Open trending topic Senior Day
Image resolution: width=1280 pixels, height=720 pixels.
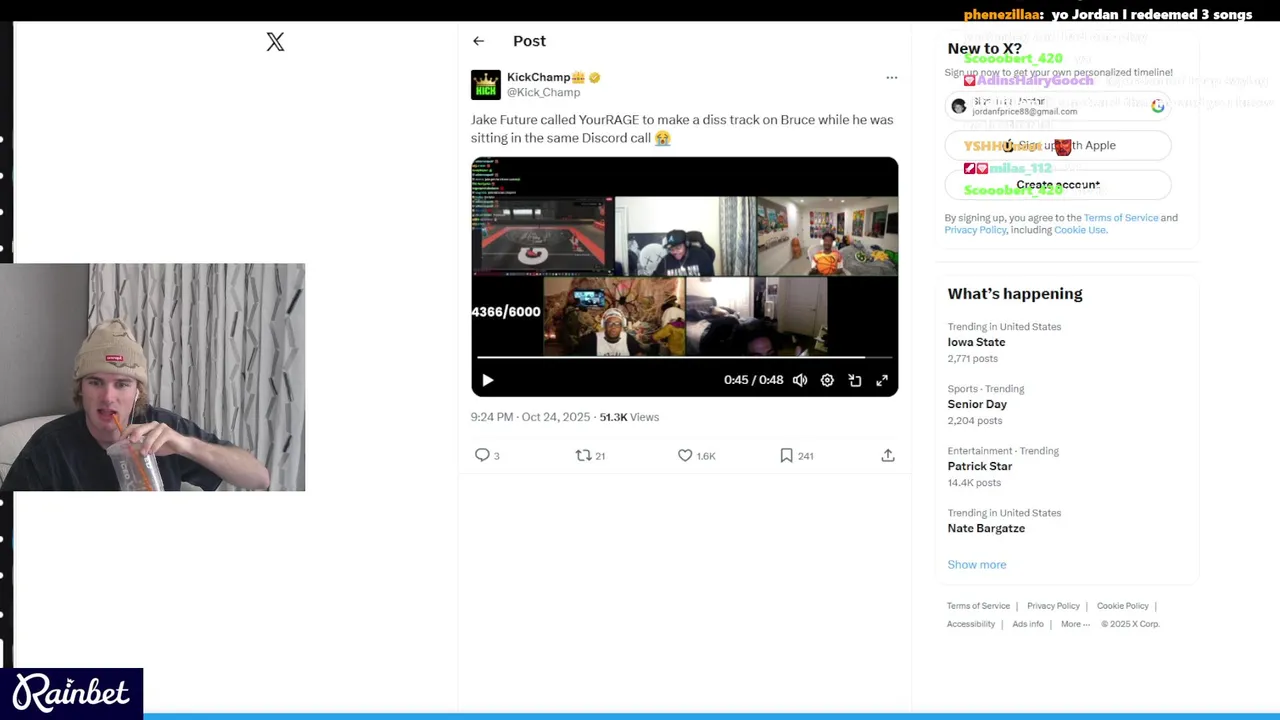click(x=977, y=404)
